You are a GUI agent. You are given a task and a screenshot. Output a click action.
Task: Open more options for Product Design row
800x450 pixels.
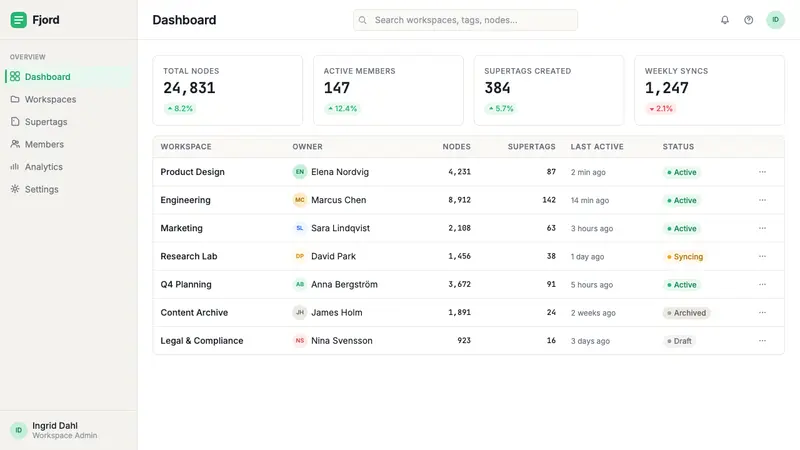(x=762, y=172)
